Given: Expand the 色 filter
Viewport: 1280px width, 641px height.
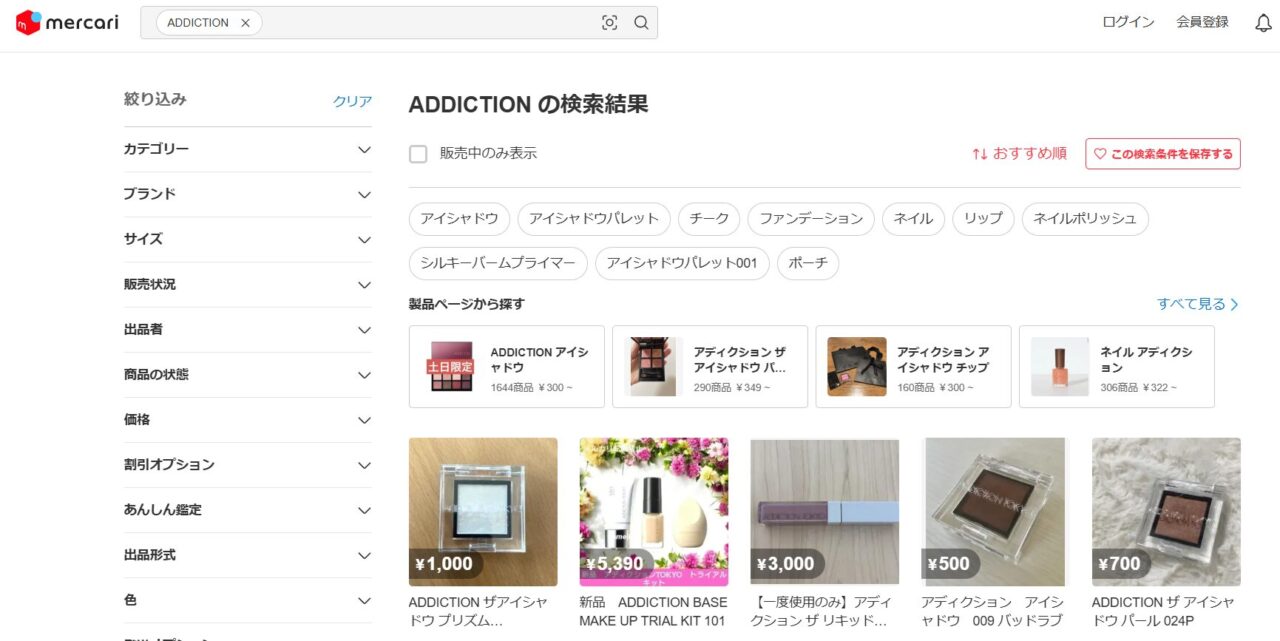Looking at the screenshot, I should [x=248, y=600].
